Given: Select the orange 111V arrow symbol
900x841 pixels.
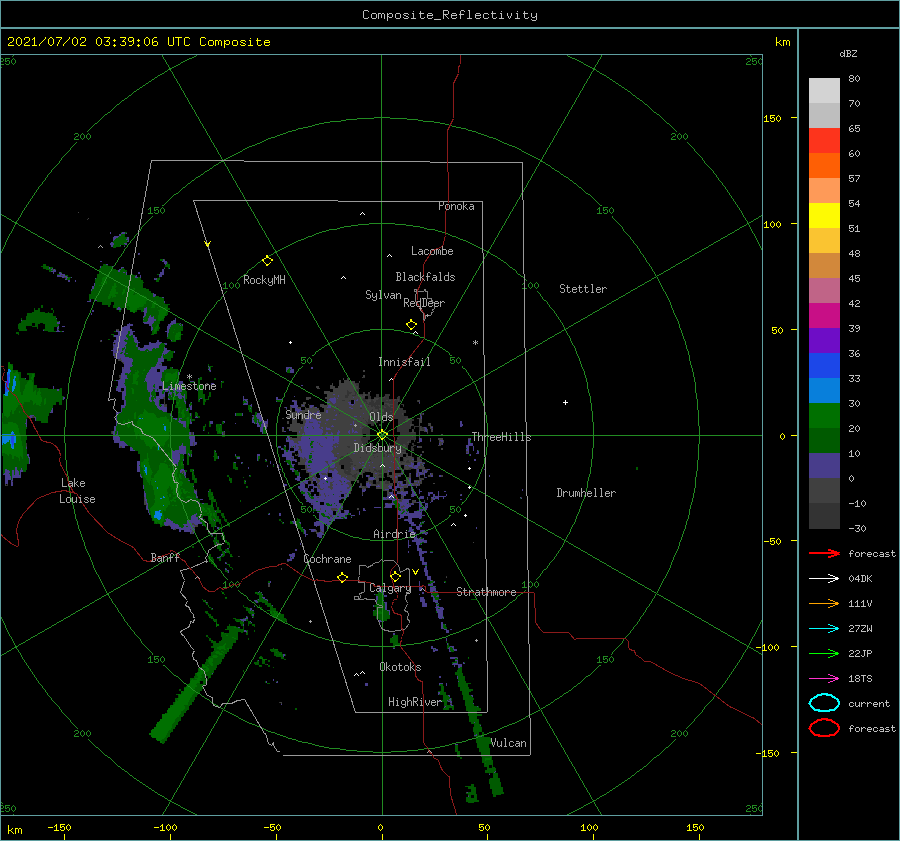Looking at the screenshot, I should click(824, 603).
